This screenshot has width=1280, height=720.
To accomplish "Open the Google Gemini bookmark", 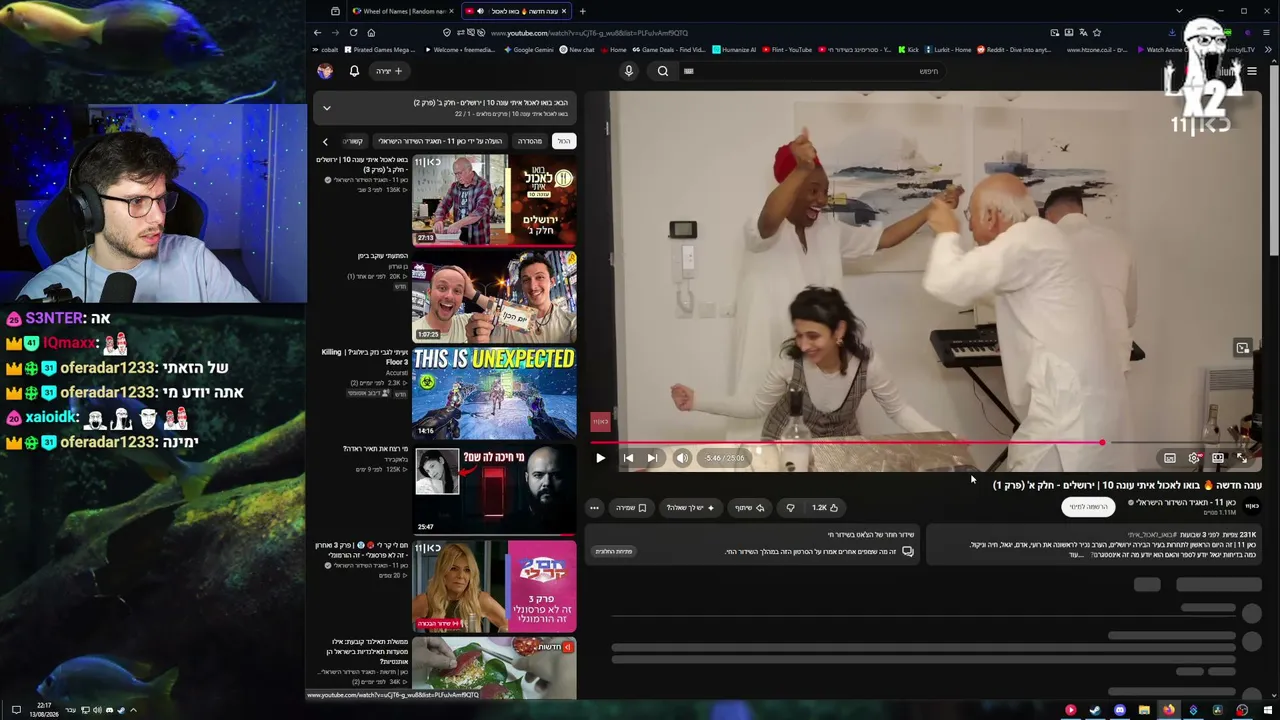I will tap(527, 50).
